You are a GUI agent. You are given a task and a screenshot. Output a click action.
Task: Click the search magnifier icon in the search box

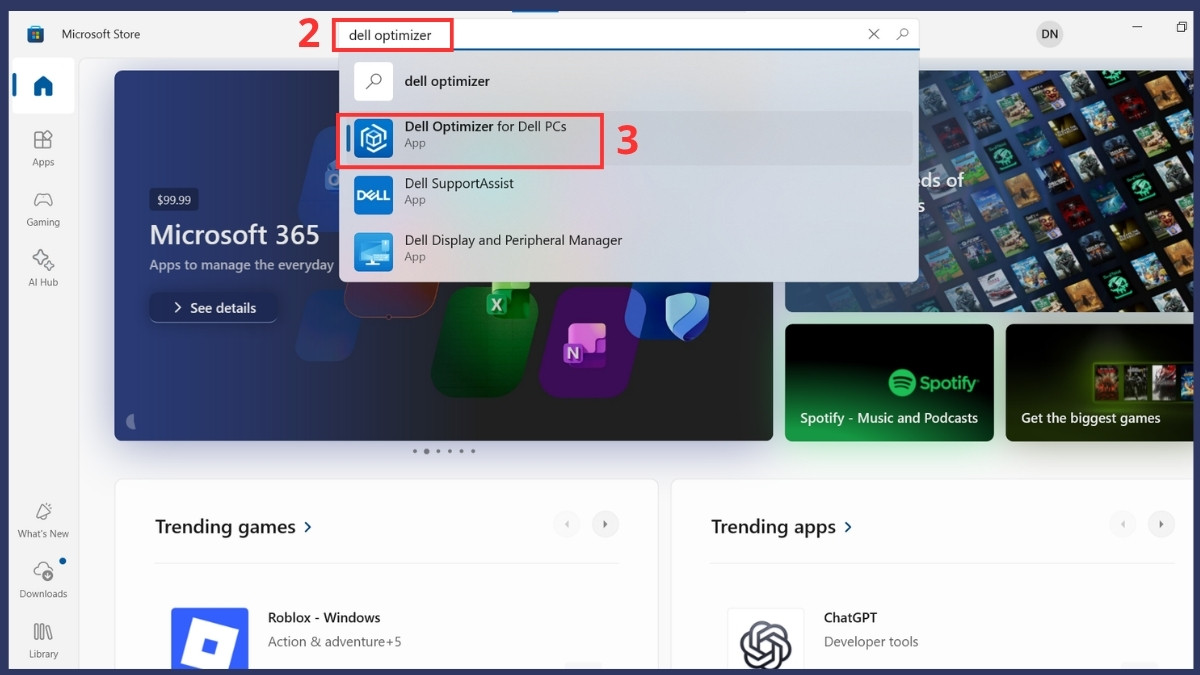pyautogui.click(x=902, y=34)
